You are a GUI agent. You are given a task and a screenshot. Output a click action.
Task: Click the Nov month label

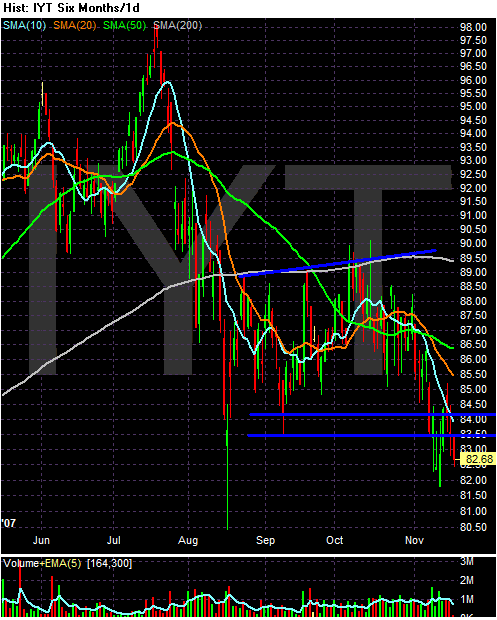coord(414,540)
